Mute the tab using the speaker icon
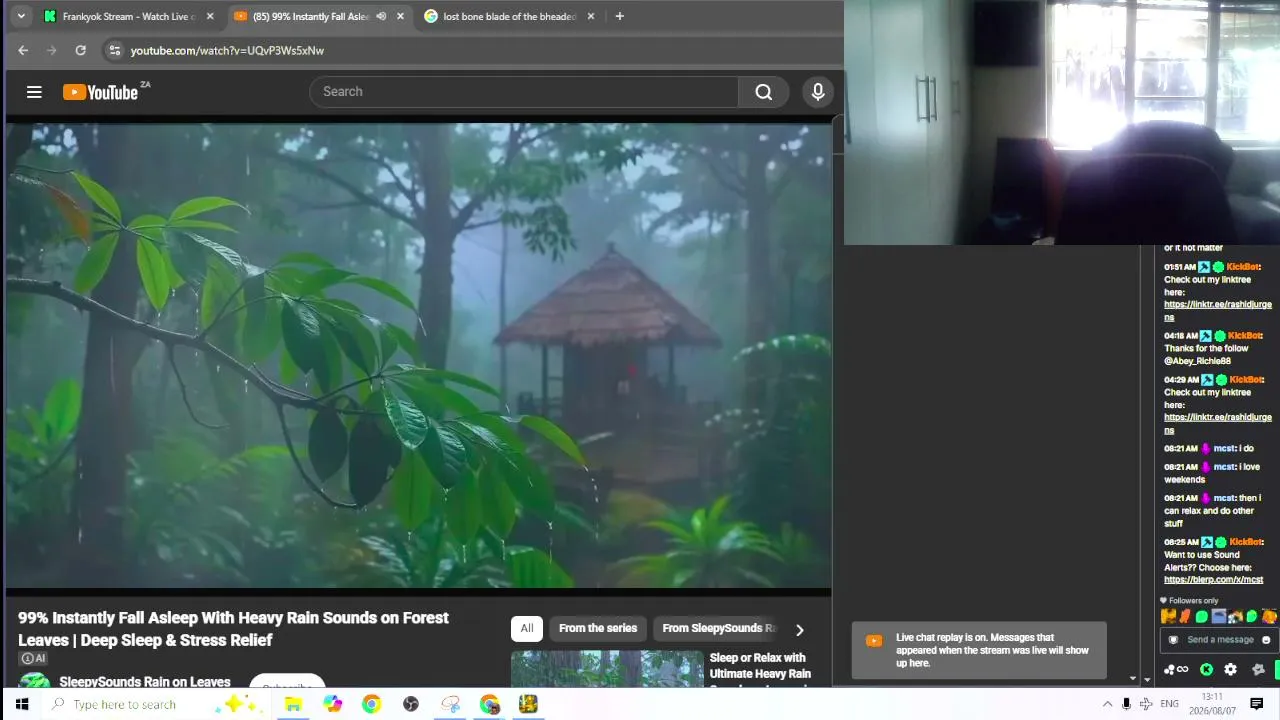1280x720 pixels. click(381, 16)
